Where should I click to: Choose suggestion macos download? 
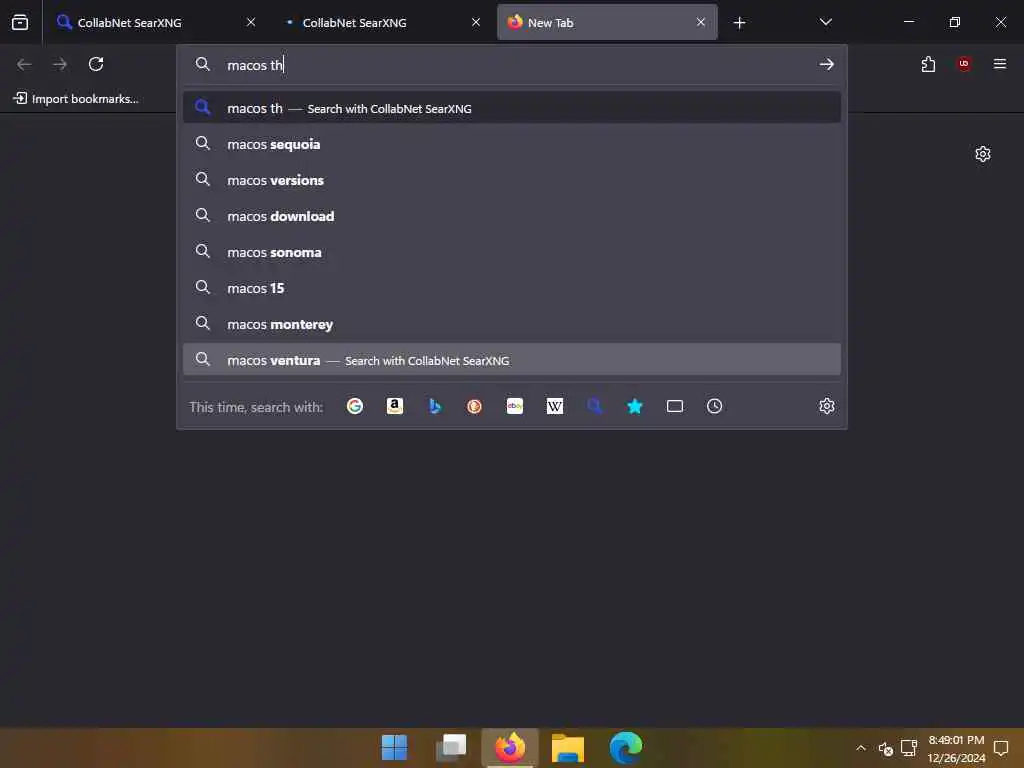coord(511,216)
